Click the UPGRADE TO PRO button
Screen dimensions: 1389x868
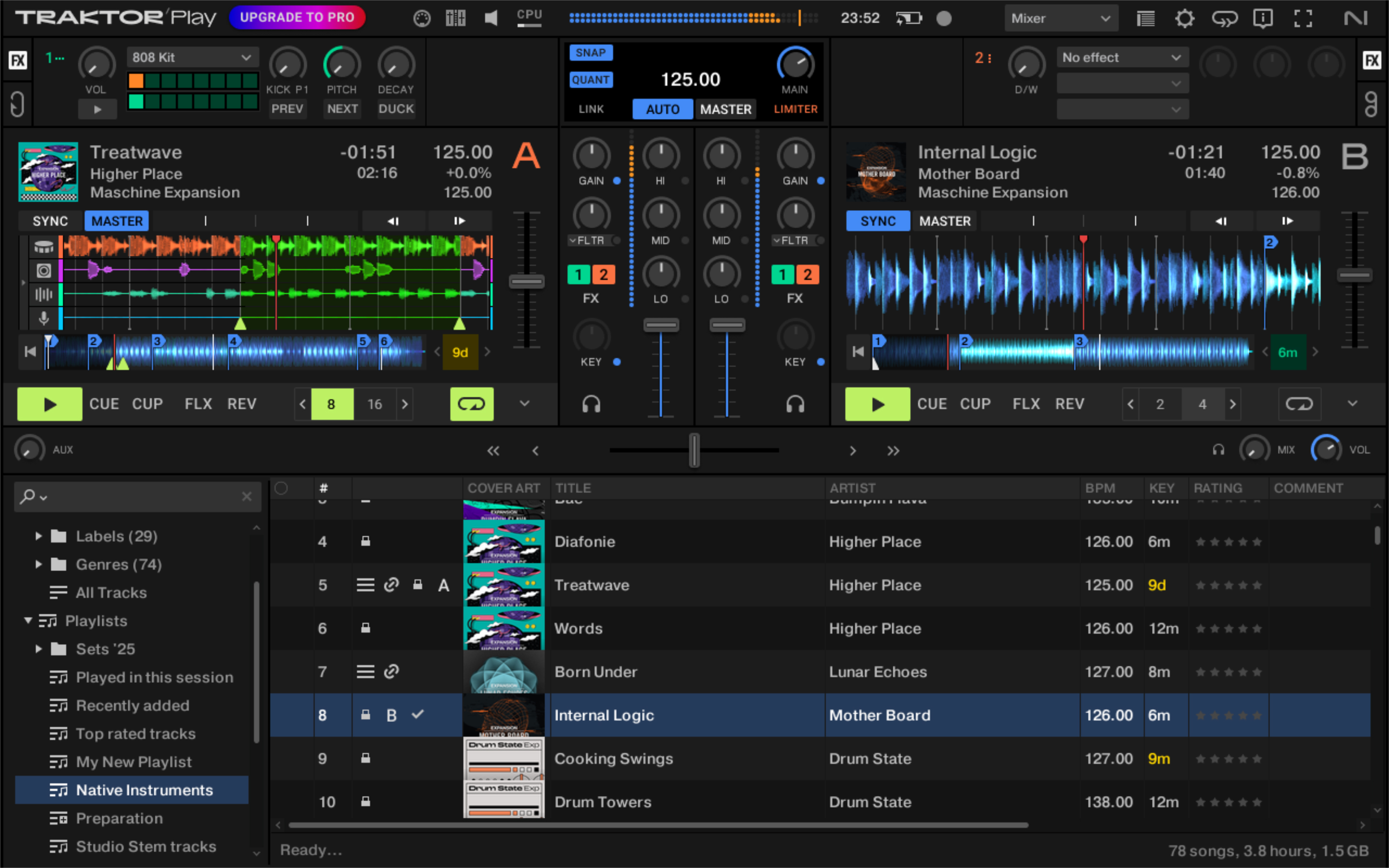(297, 17)
